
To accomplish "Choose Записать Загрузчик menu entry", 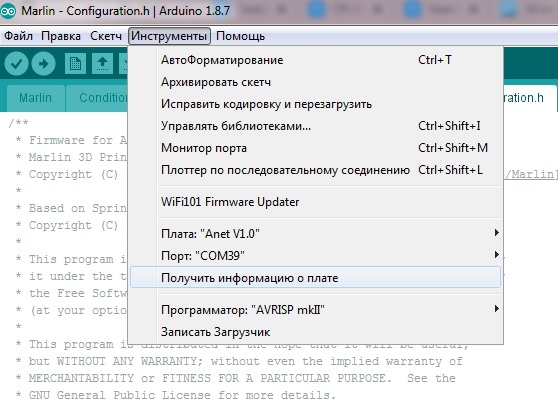I will point(315,332).
